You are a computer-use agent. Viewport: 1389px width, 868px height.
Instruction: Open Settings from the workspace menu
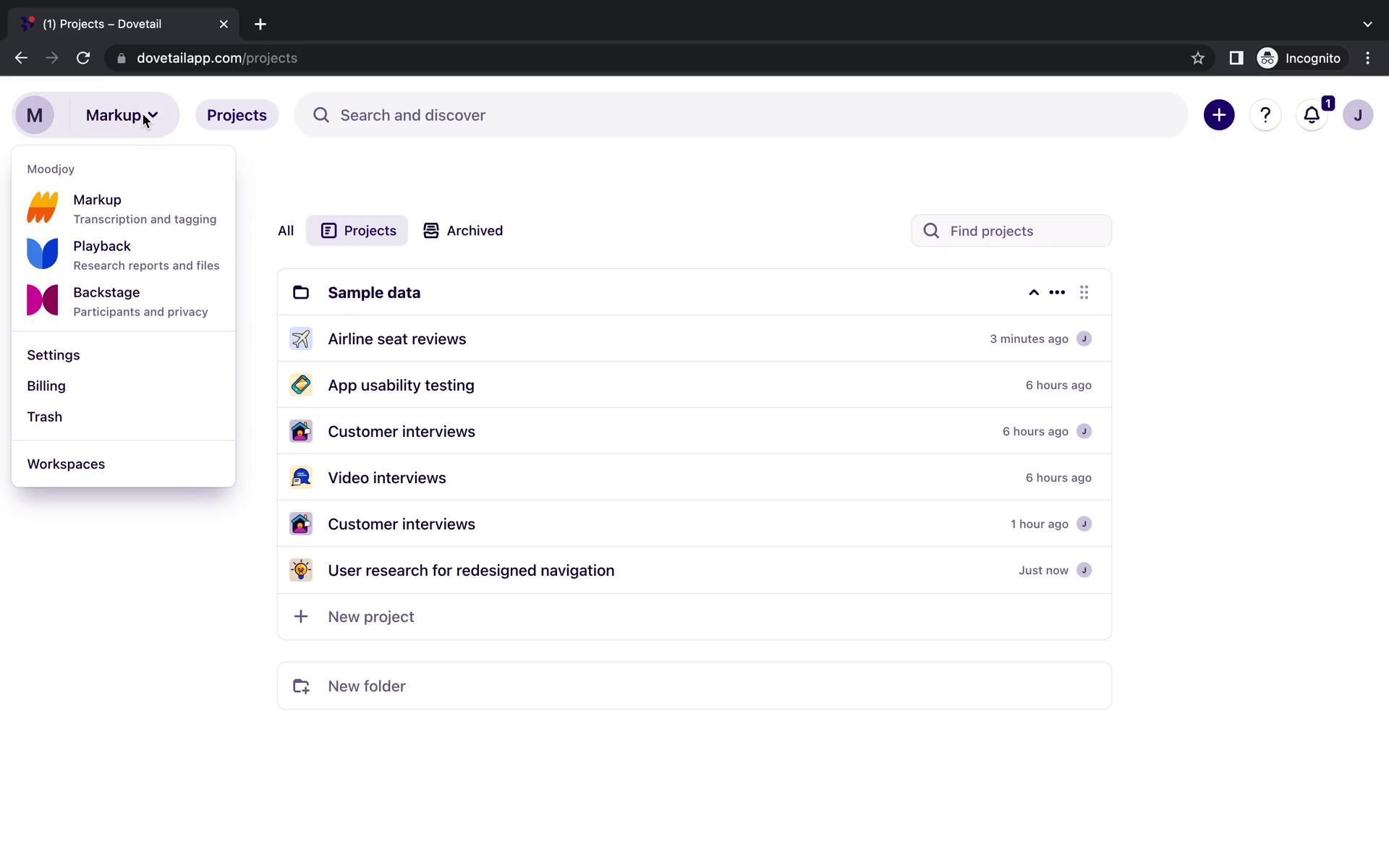[x=54, y=355]
